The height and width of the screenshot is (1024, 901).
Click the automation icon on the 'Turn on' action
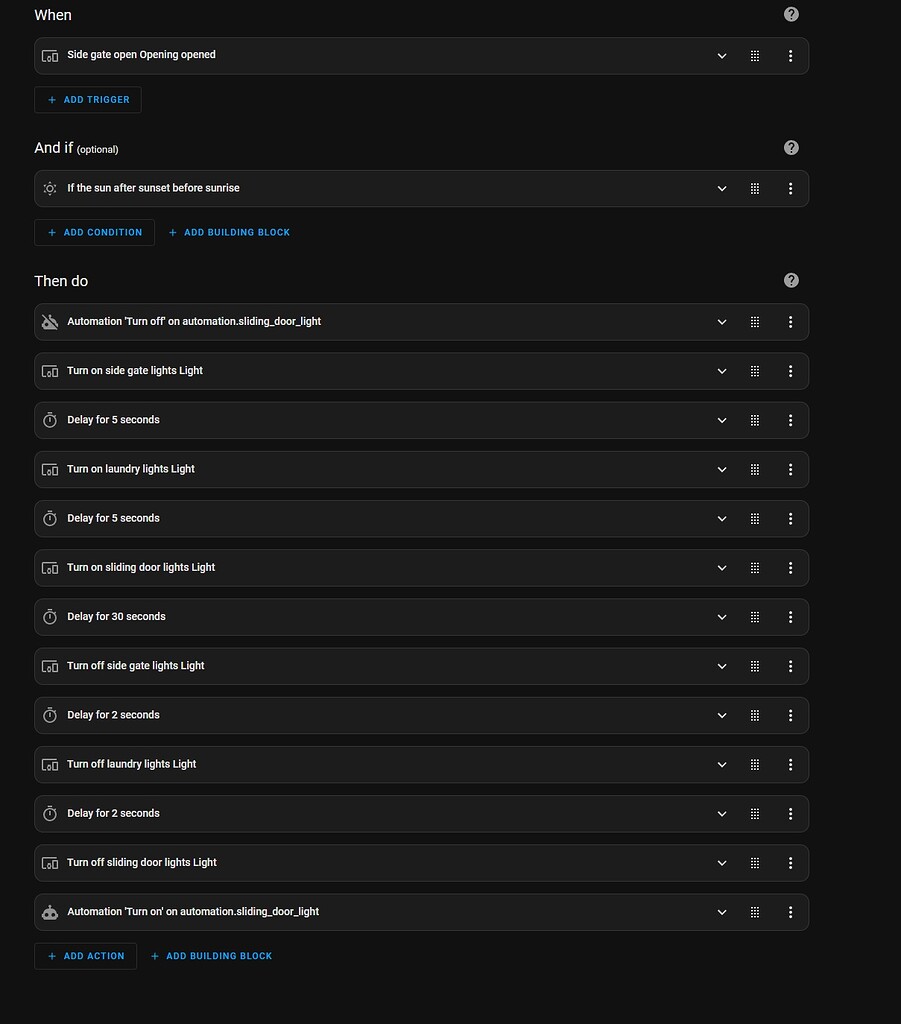pos(50,911)
